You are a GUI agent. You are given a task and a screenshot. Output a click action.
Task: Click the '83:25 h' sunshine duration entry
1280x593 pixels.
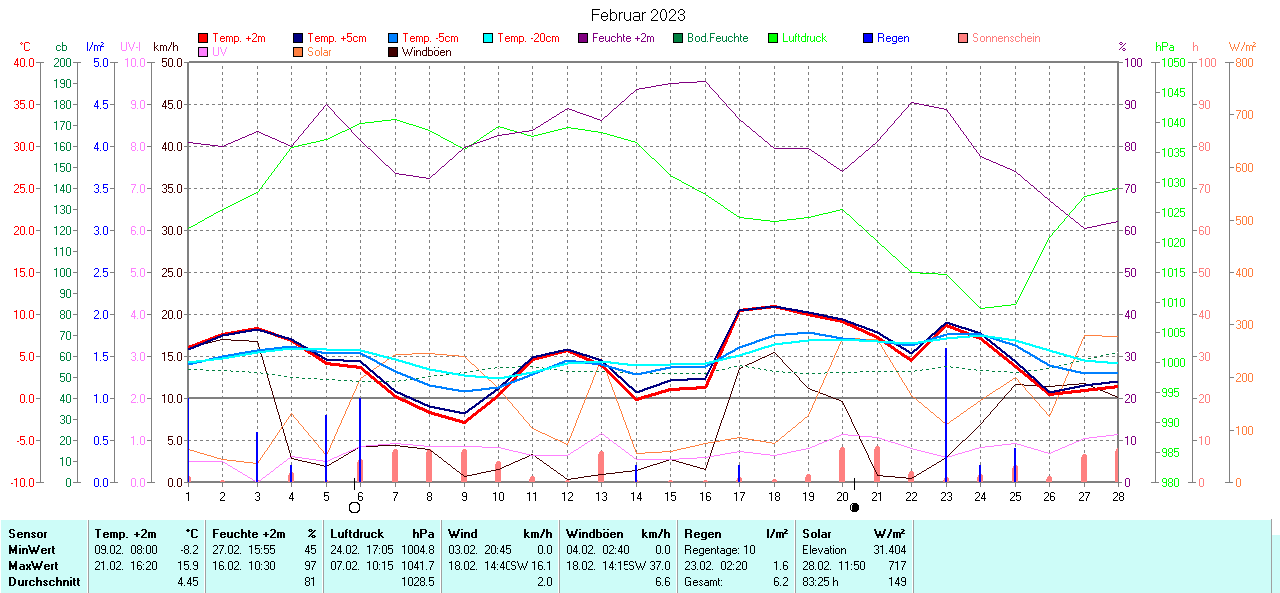click(822, 582)
